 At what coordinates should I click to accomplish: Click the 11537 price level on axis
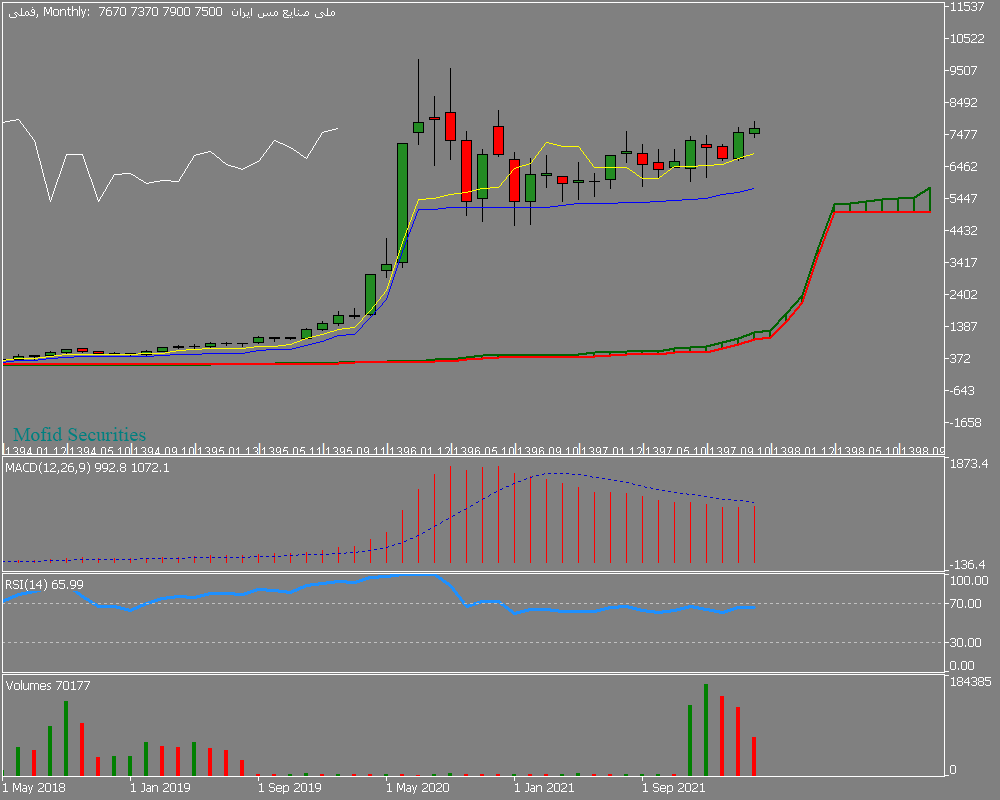967,7
